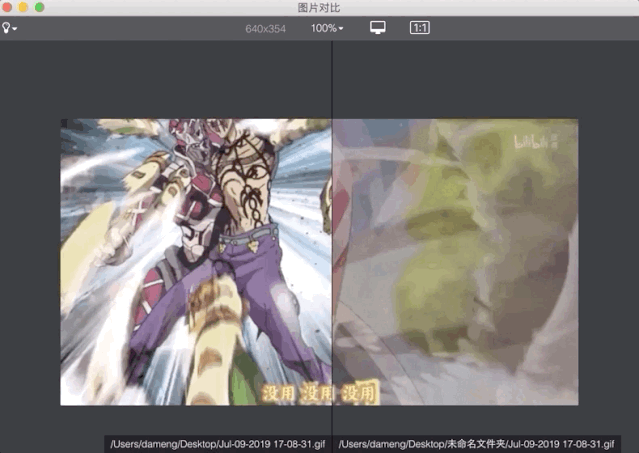Image resolution: width=639 pixels, height=453 pixels.
Task: Click the right blurred comparison image
Action: pos(455,262)
